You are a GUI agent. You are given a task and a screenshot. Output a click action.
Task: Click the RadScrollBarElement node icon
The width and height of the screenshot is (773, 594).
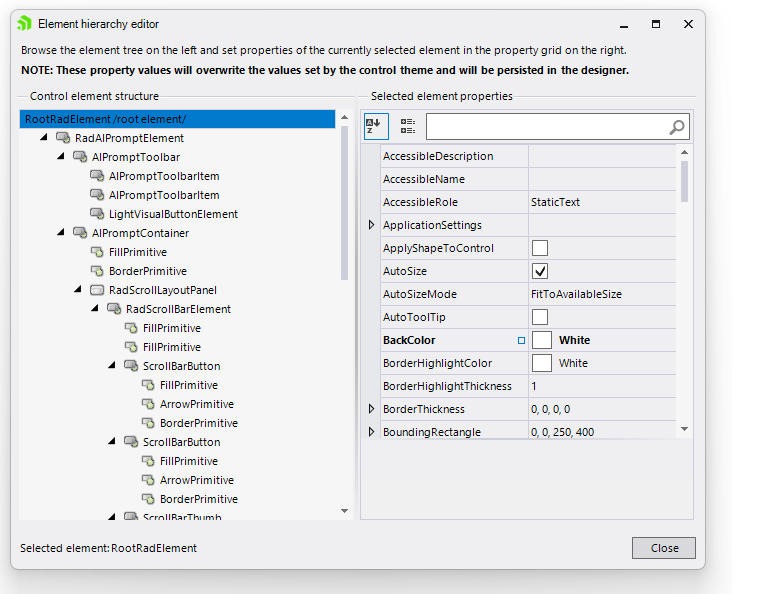coord(114,309)
